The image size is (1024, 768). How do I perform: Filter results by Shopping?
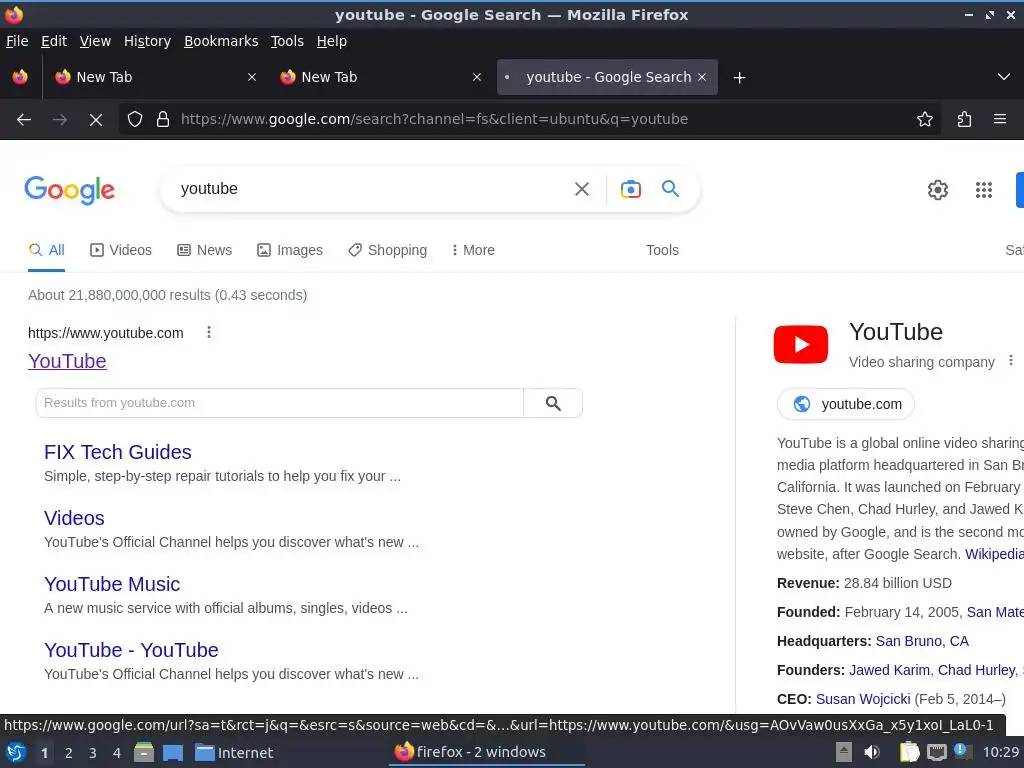[387, 250]
